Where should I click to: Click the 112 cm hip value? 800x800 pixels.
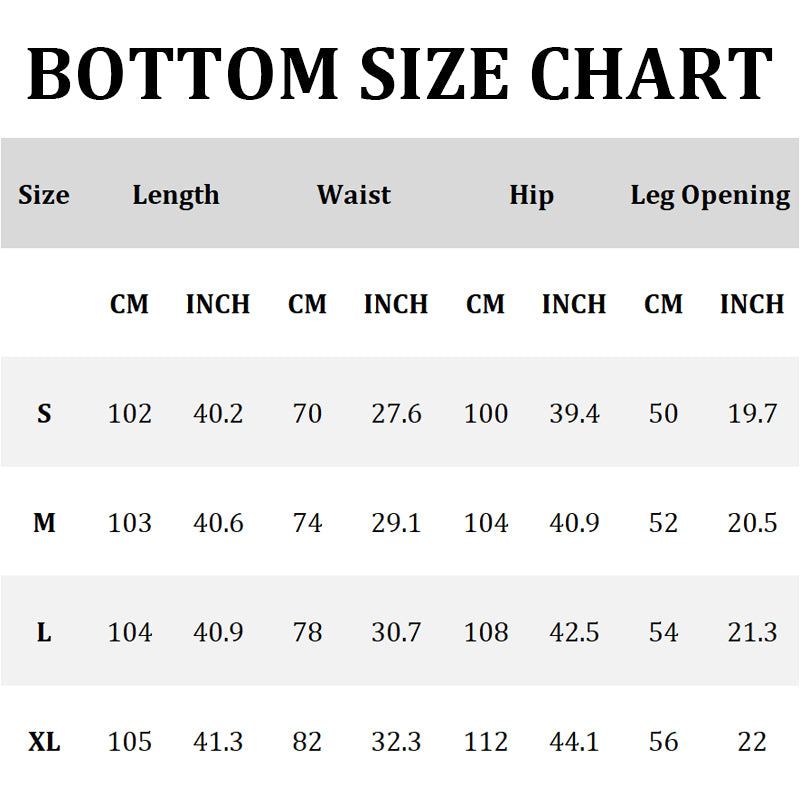(486, 742)
